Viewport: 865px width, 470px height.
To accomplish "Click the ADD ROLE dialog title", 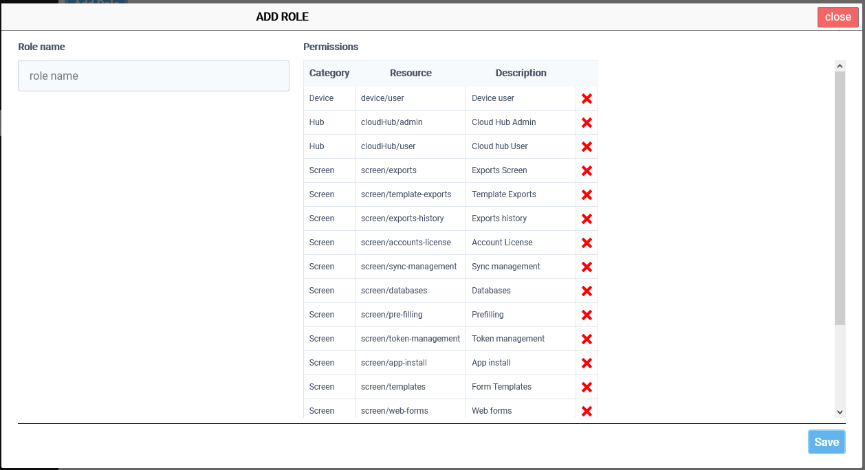I will click(282, 17).
